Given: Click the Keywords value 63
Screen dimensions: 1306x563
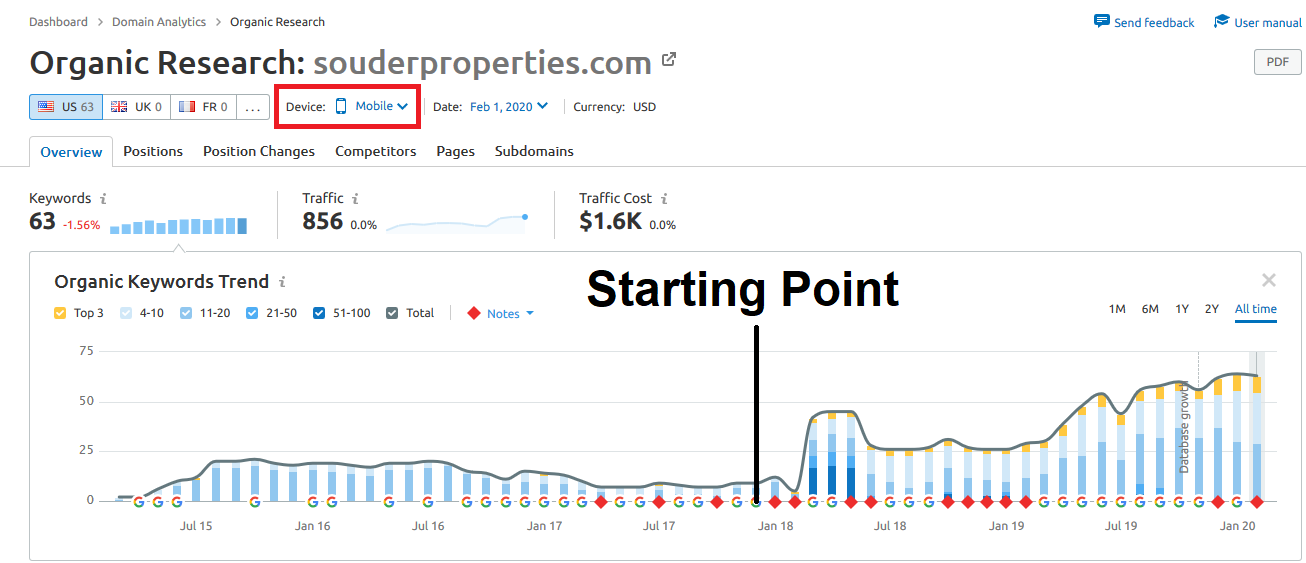Looking at the screenshot, I should (42, 221).
